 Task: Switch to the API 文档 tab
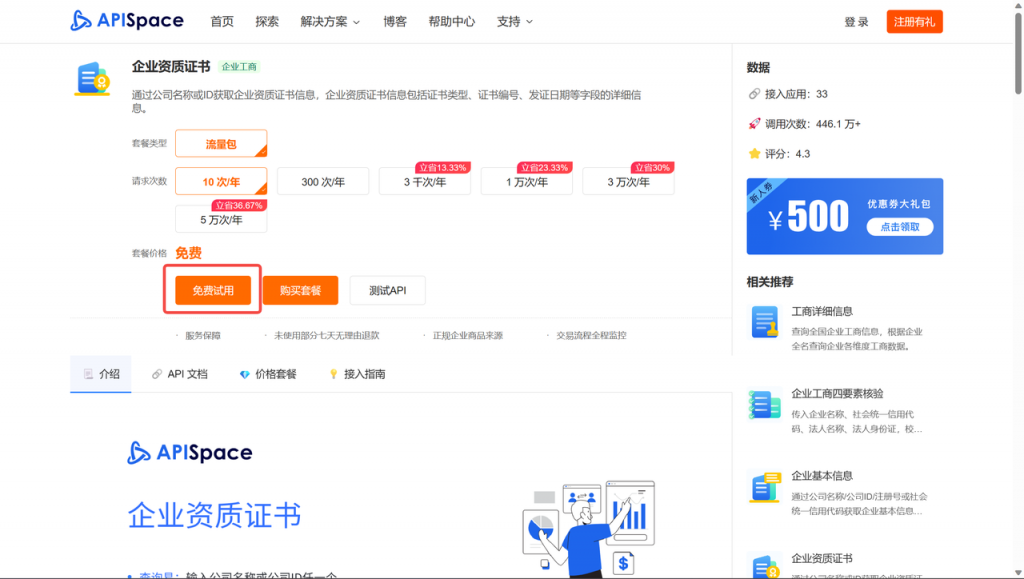click(180, 374)
